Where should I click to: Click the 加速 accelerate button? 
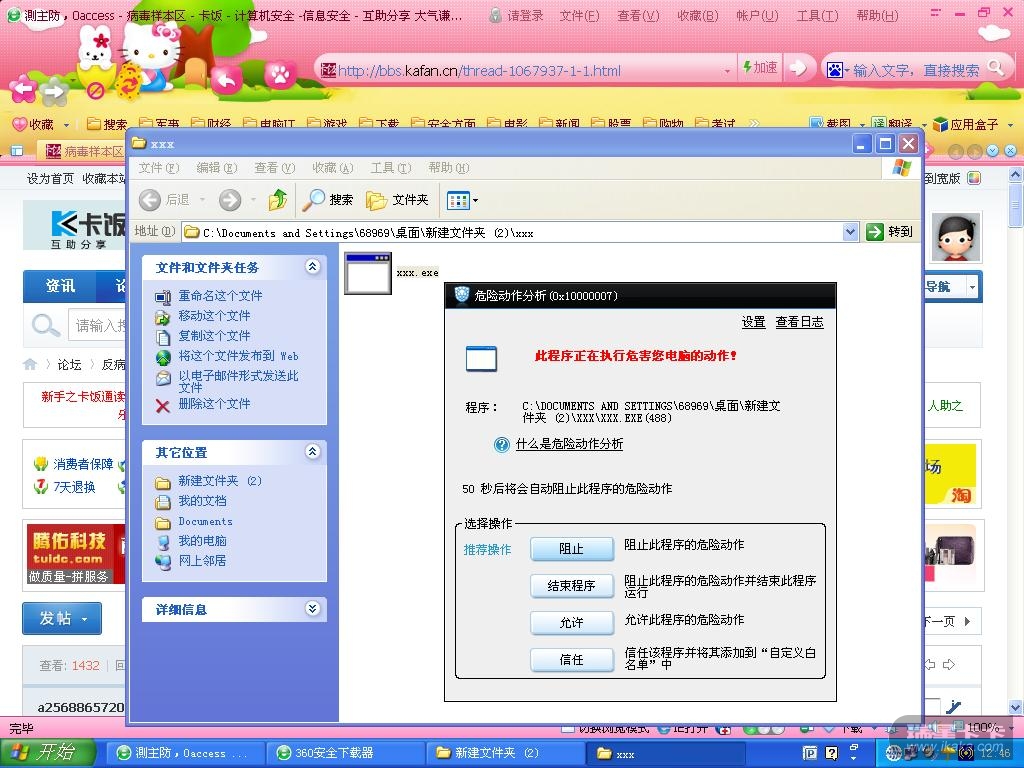point(760,67)
